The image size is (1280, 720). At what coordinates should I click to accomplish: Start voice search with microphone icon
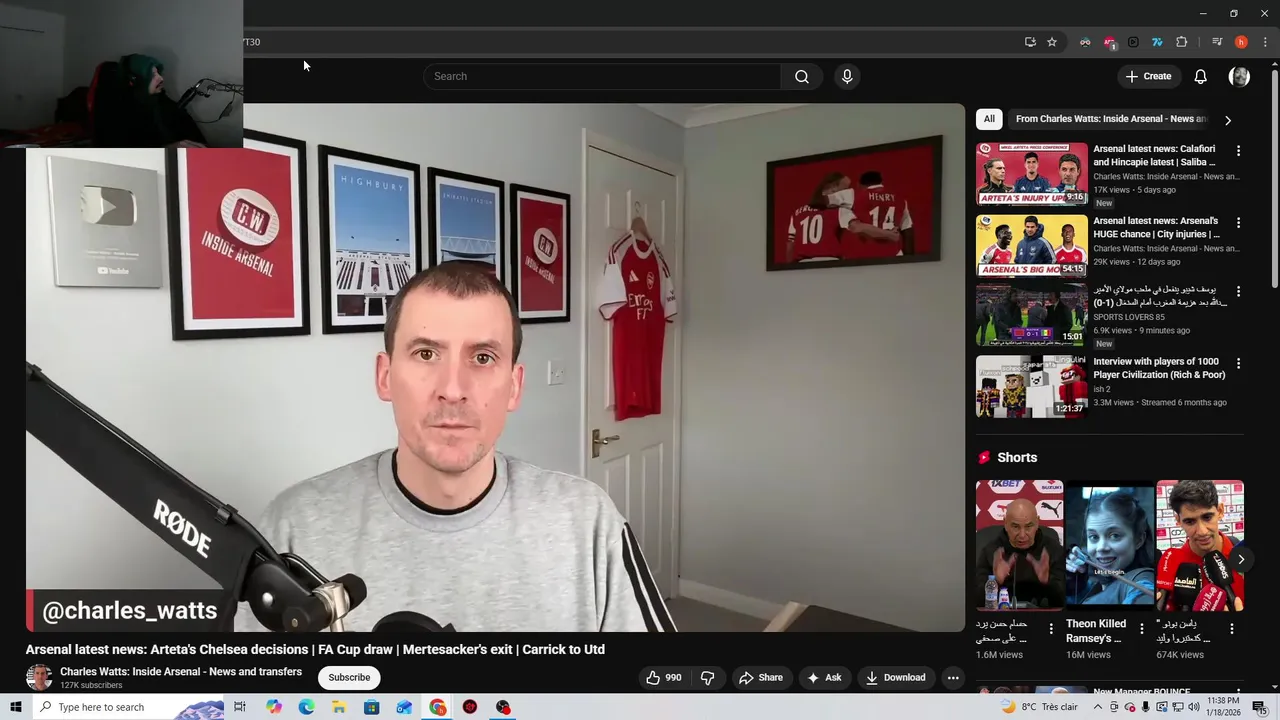click(847, 77)
